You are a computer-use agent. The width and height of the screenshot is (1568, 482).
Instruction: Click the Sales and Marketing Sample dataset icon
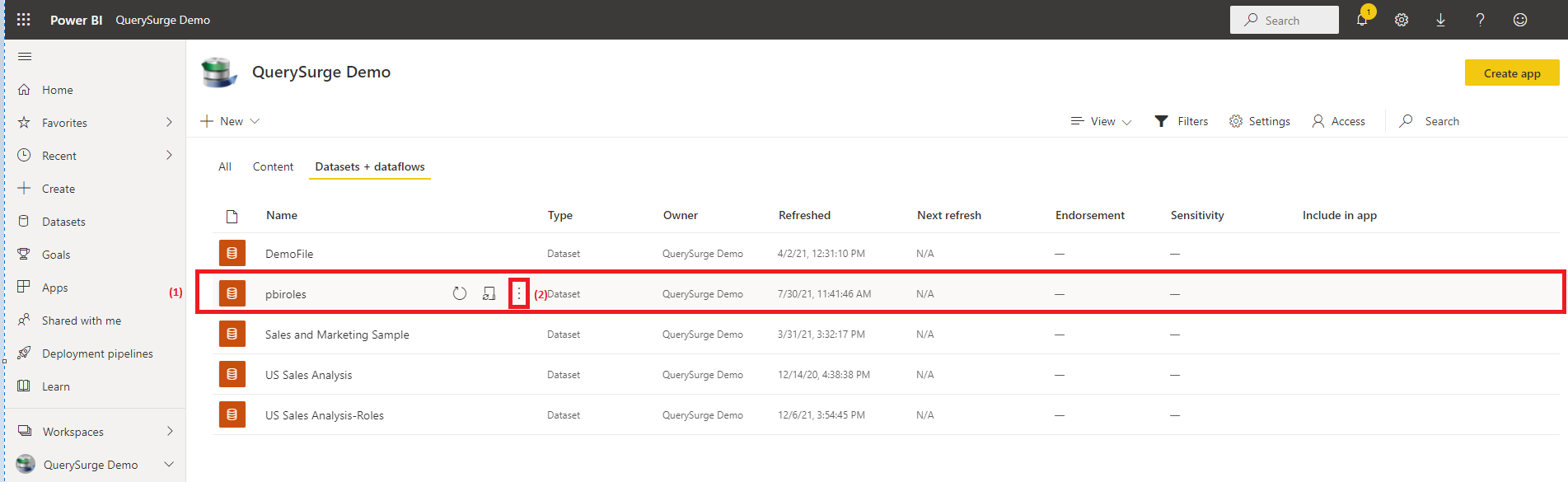[232, 334]
